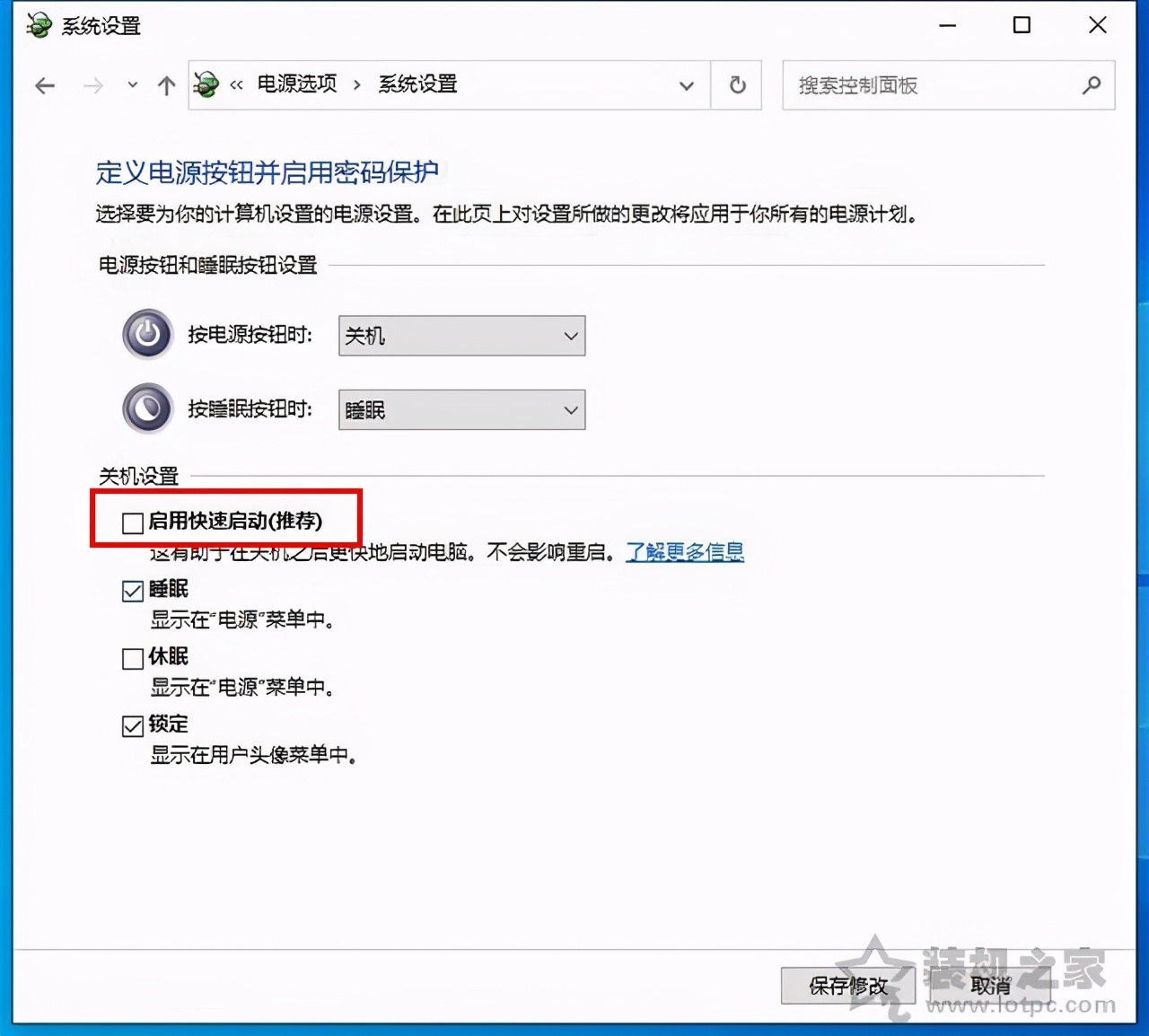This screenshot has width=1149, height=1036.
Task: Navigate to 电源选项 in the breadcrumb
Action: [x=296, y=84]
